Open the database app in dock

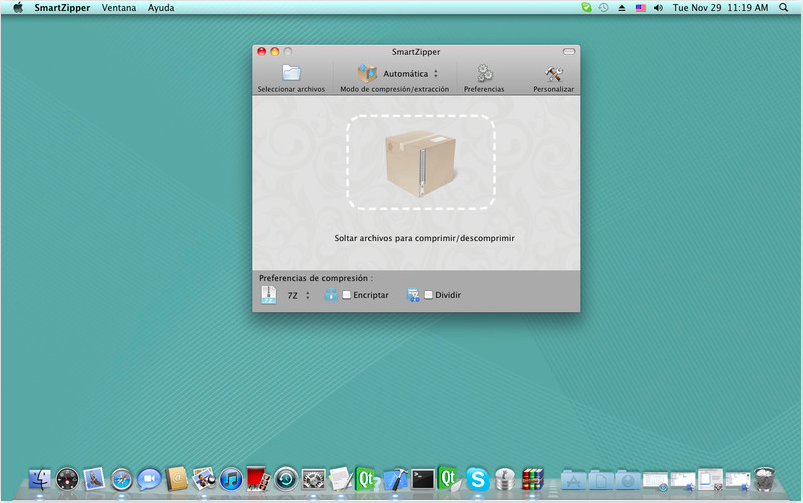click(505, 480)
